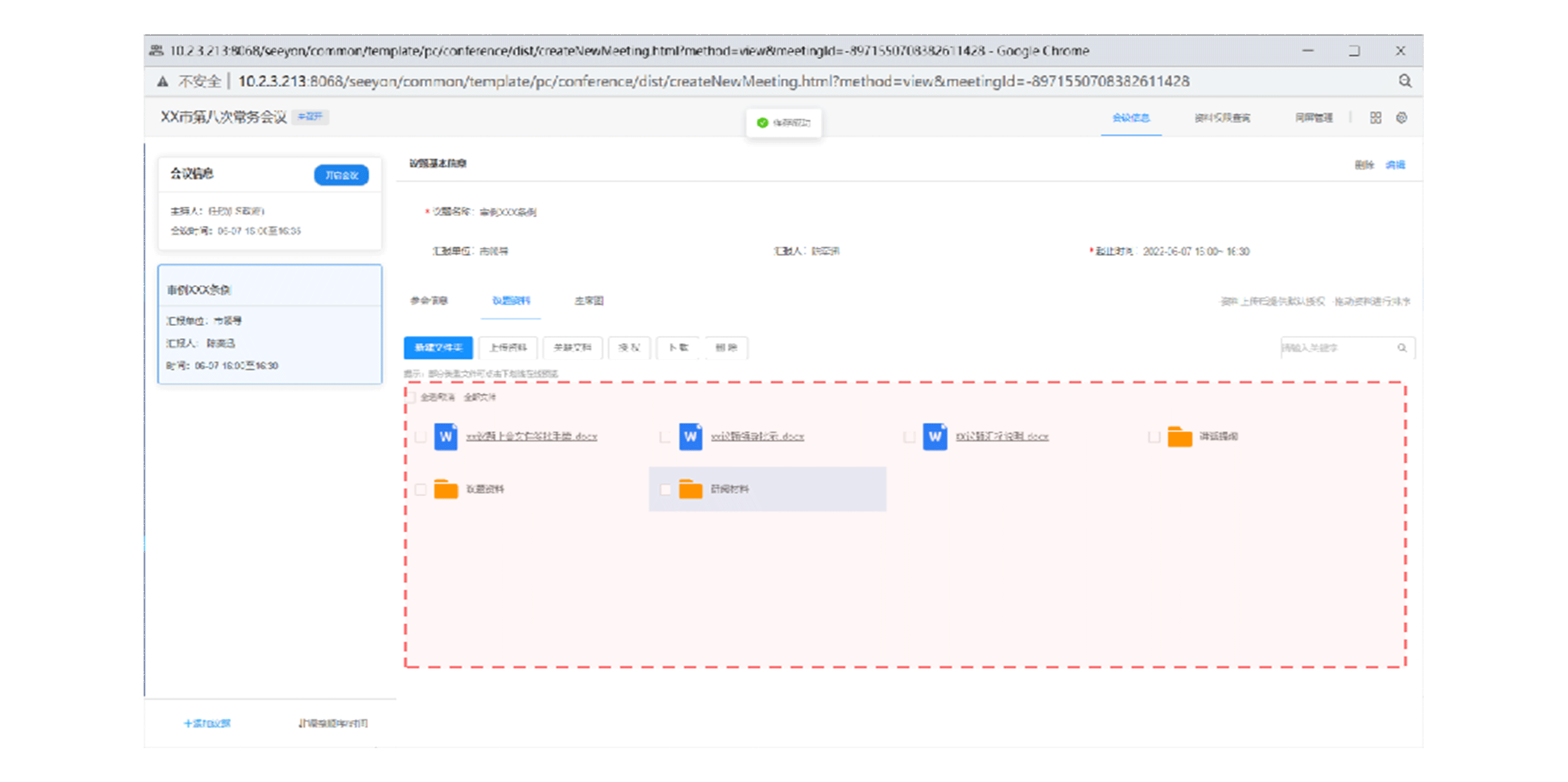Open the folder icon in first row

[1179, 437]
